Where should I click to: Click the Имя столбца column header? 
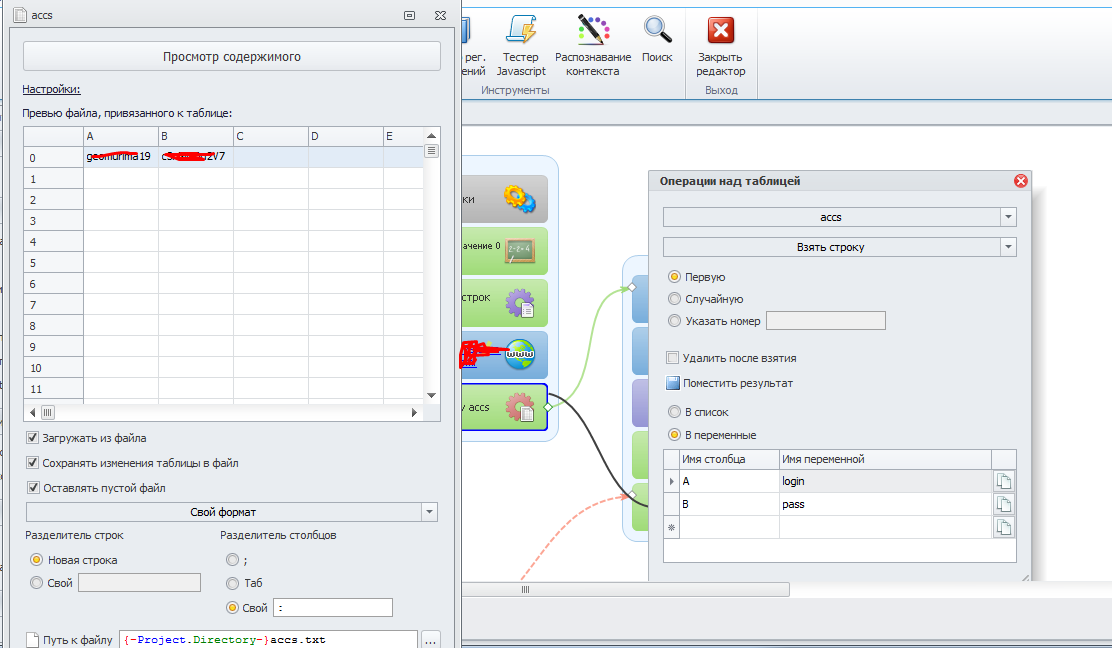tap(729, 459)
